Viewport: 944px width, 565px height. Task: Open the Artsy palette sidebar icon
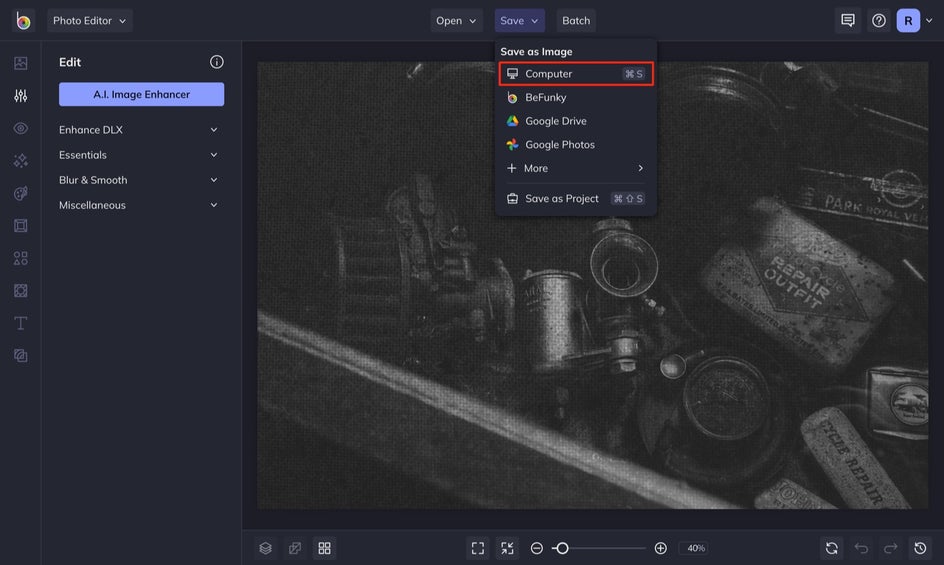(20, 193)
